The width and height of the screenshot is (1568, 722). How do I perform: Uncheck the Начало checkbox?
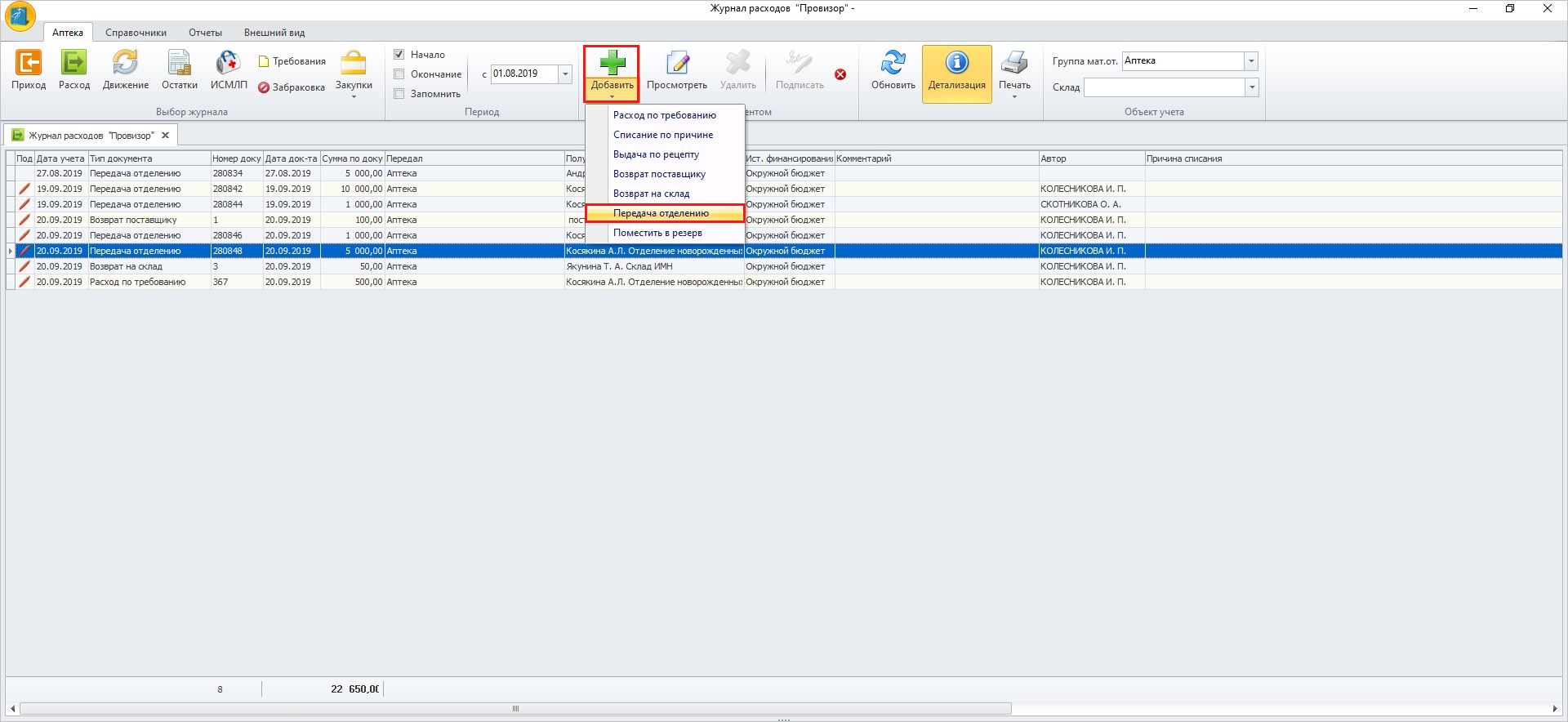pos(399,55)
